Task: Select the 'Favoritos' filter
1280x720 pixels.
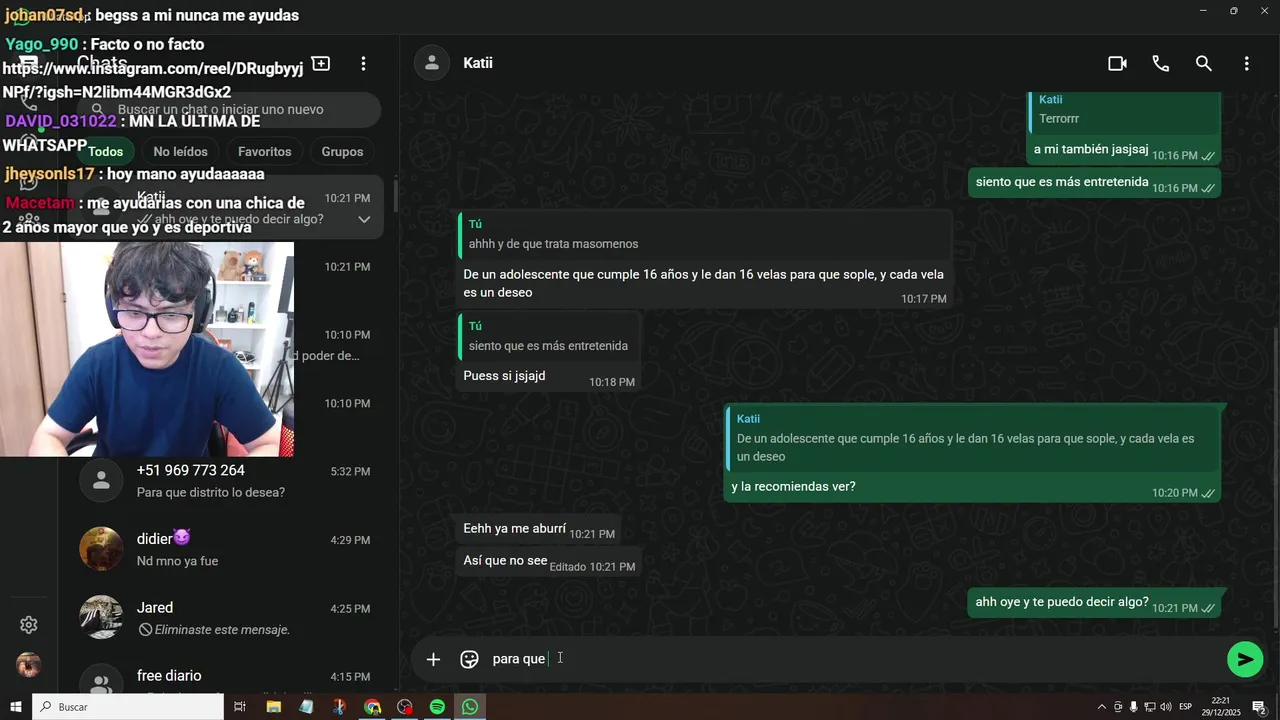Action: pyautogui.click(x=265, y=151)
